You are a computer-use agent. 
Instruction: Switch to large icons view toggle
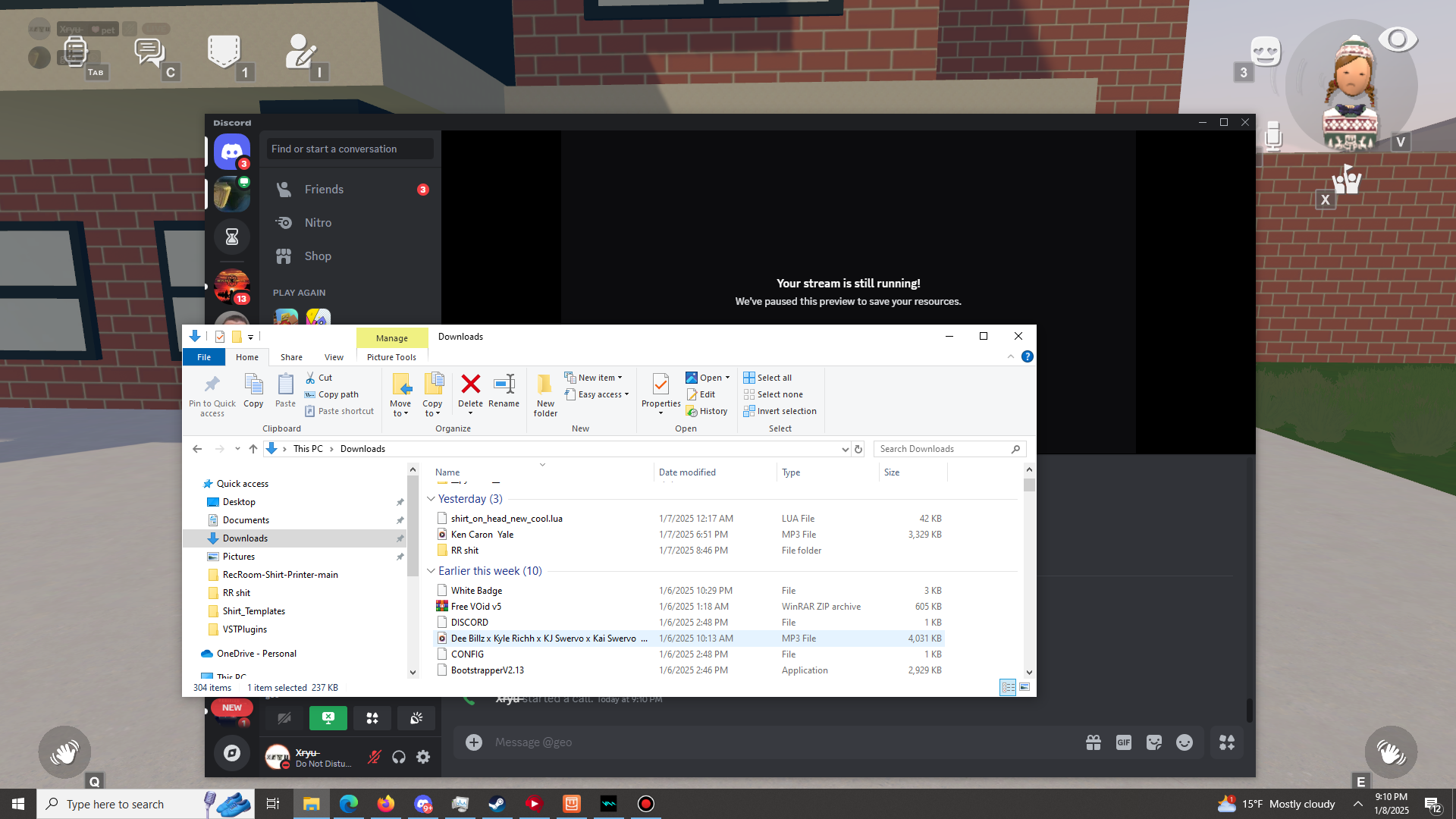[1025, 687]
